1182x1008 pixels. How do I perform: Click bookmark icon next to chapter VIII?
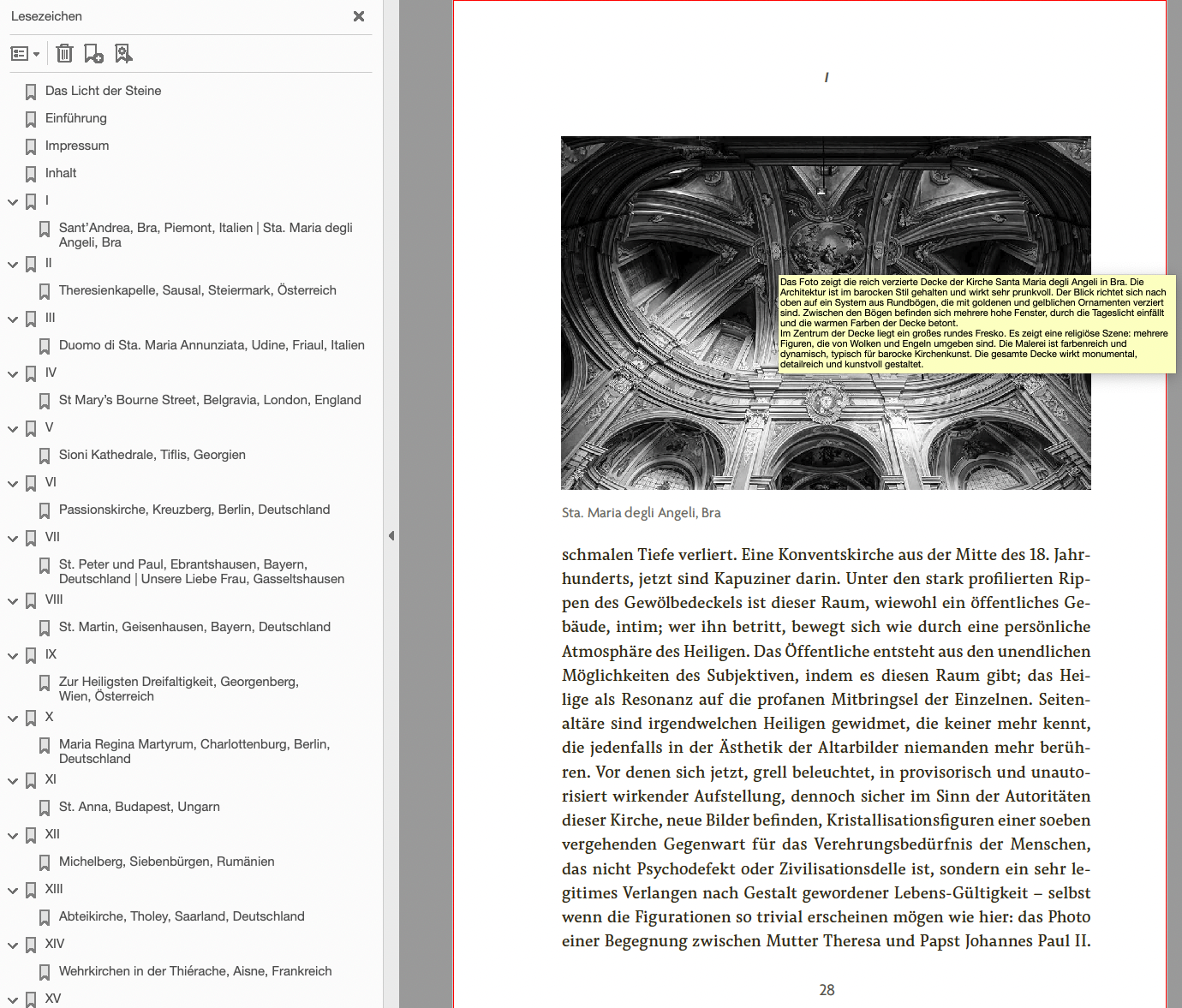31,600
